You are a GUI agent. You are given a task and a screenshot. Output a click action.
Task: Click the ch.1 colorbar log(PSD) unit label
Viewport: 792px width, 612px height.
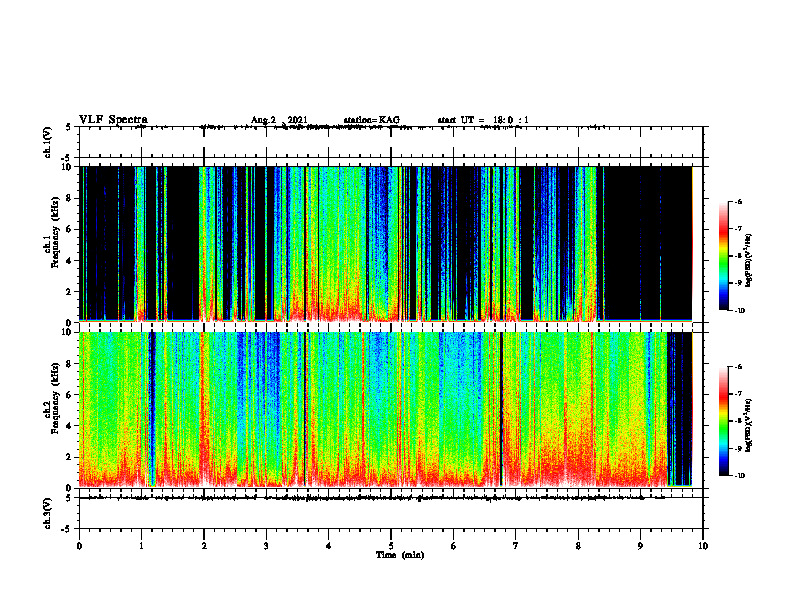tap(749, 260)
